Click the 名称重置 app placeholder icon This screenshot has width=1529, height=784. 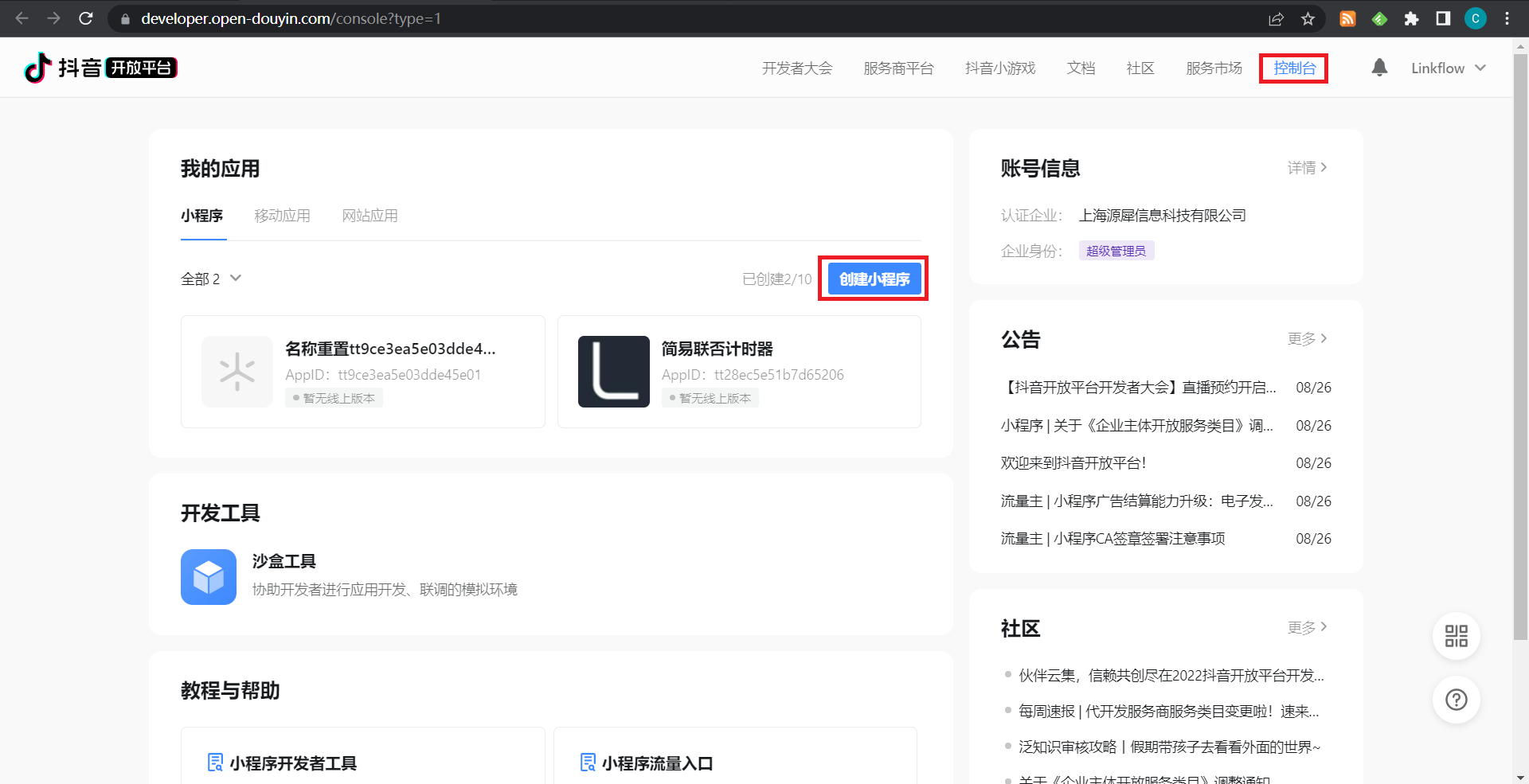coord(237,372)
